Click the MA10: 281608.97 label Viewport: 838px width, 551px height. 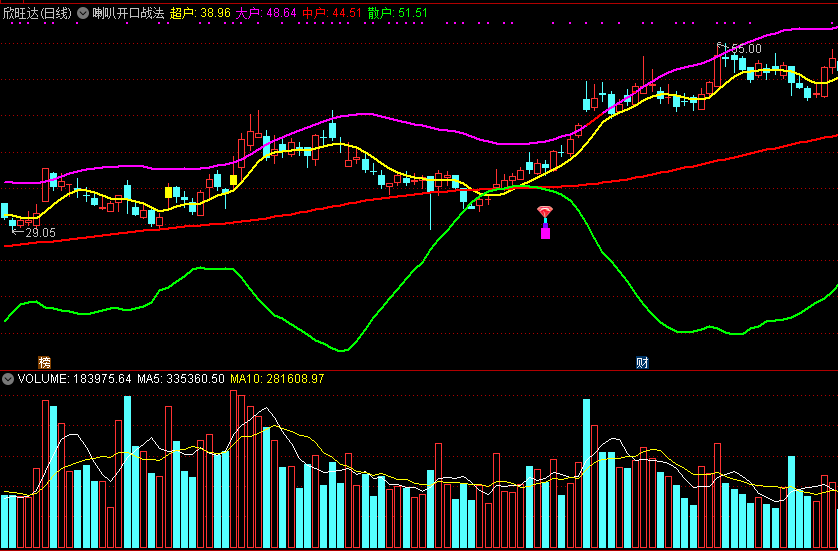(x=277, y=379)
